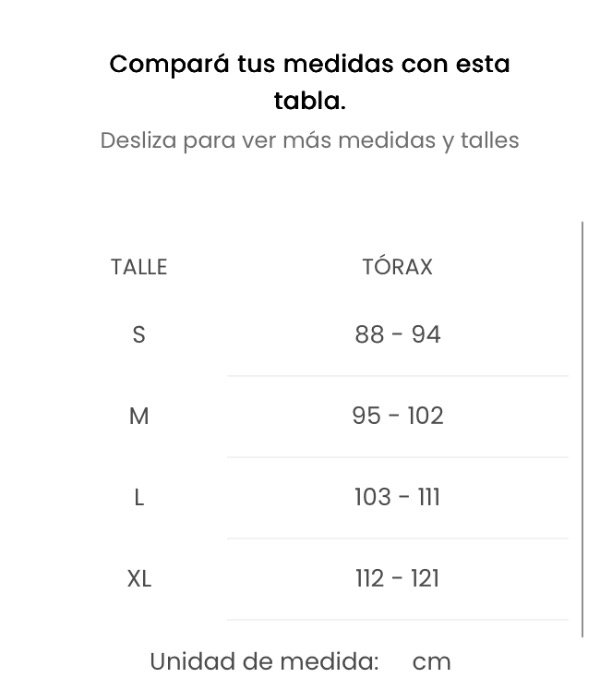Select the L size row label
This screenshot has width=600, height=677.
point(139,497)
